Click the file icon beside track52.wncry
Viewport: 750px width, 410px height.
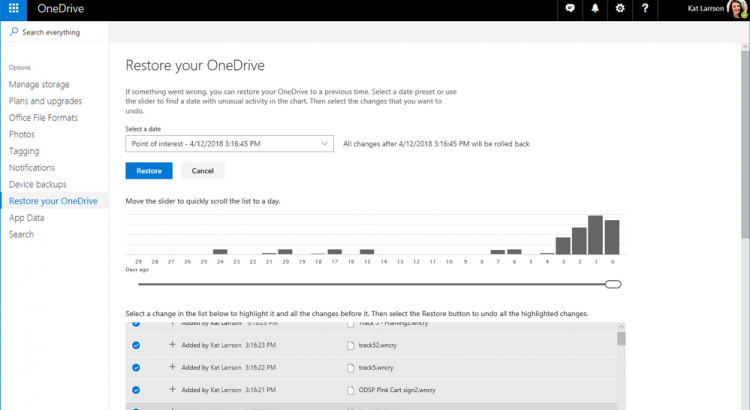tap(351, 345)
